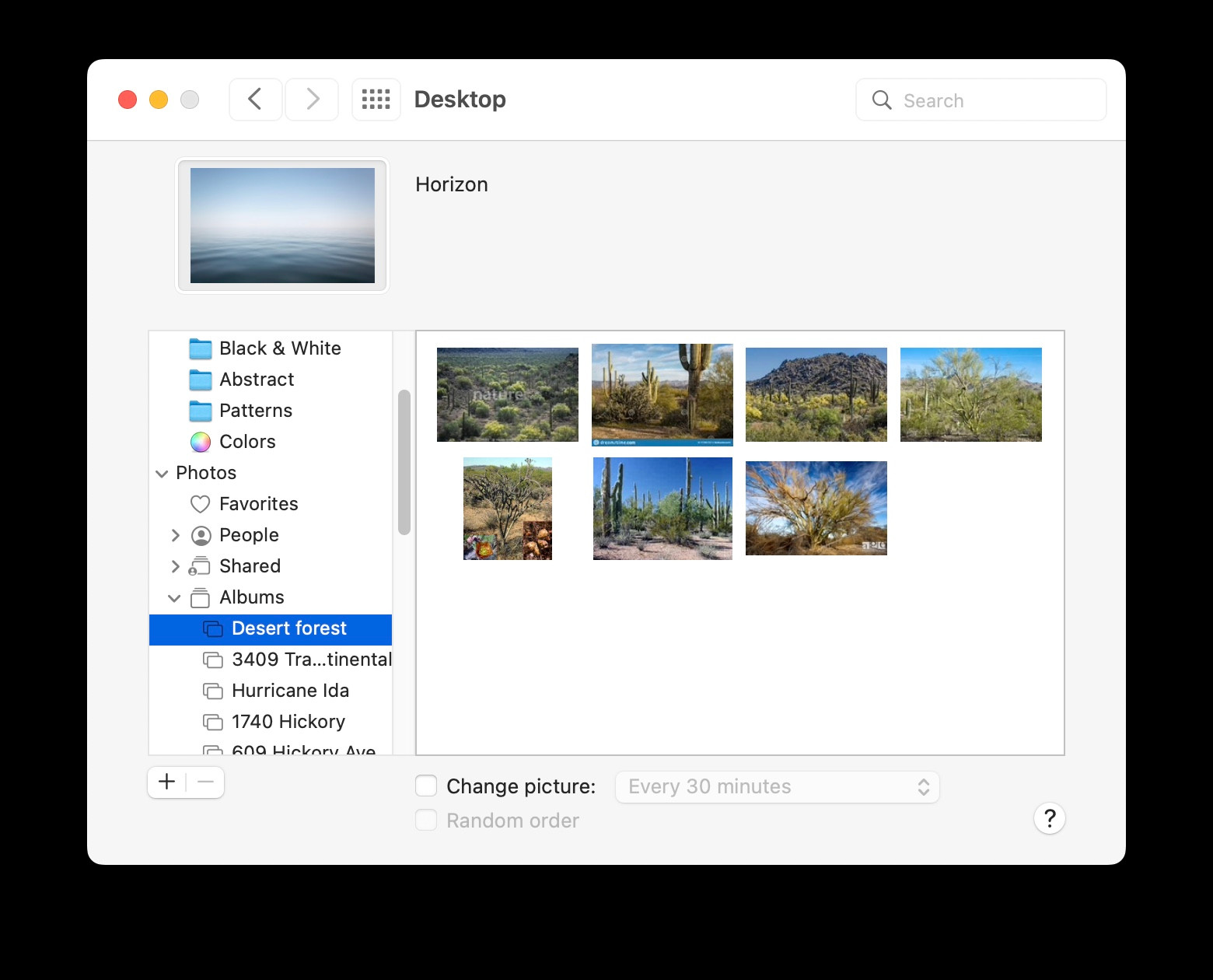Click the Desert forest album icon
Screen dimensions: 1213x980
coord(213,628)
